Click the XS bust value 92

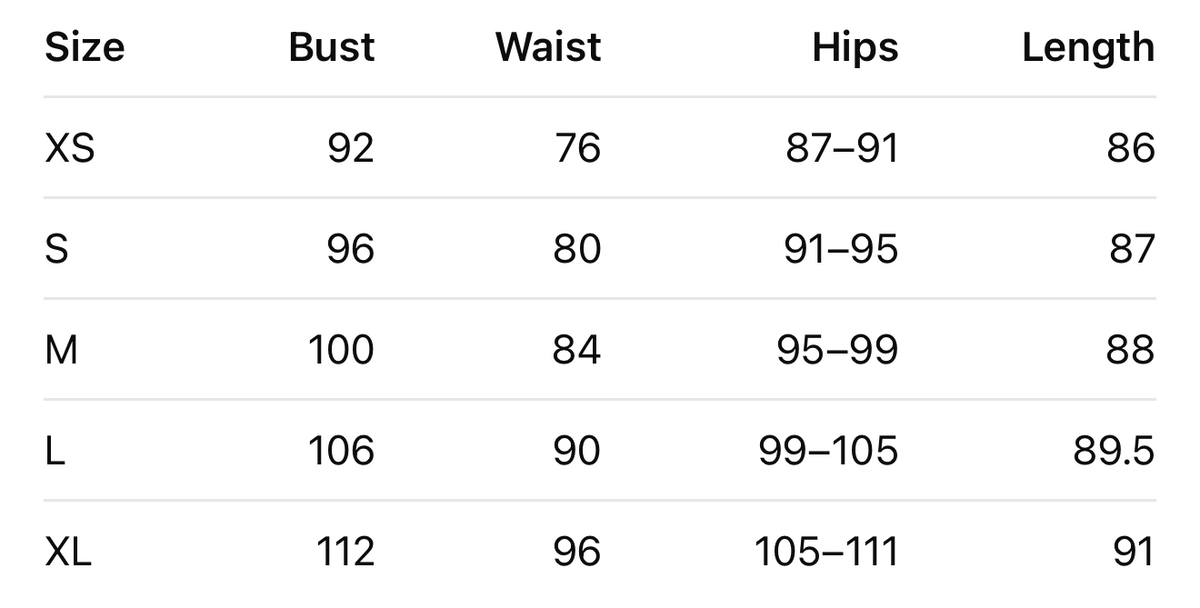coord(351,148)
